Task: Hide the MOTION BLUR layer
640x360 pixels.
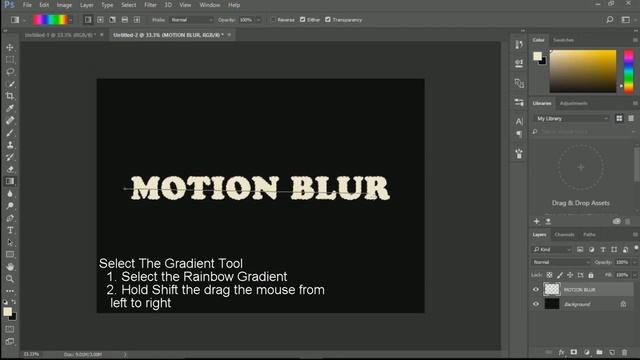Action: (x=536, y=289)
